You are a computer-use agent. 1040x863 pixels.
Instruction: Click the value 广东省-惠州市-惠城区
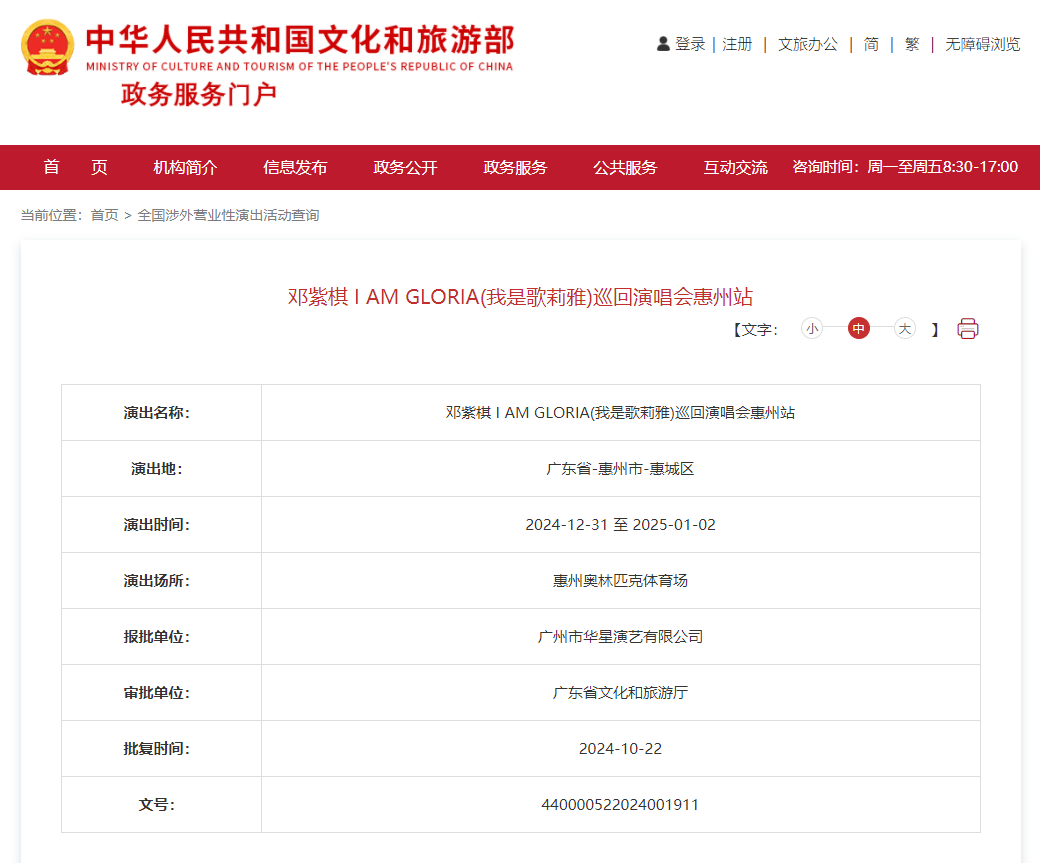click(x=620, y=469)
